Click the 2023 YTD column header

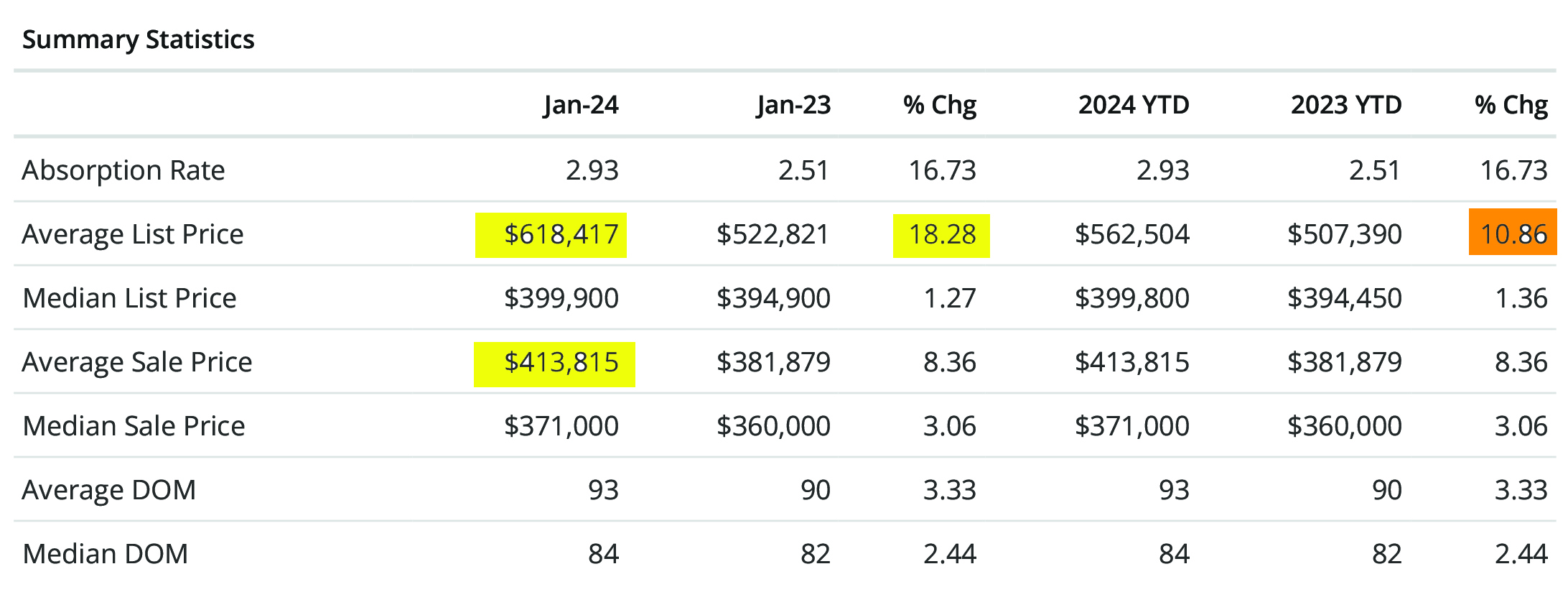(x=1346, y=105)
